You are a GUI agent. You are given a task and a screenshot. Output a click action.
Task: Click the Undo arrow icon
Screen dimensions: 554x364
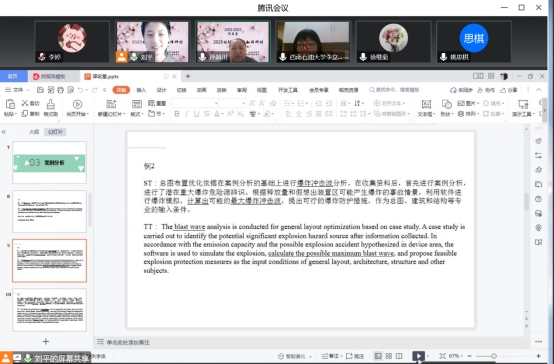click(81, 90)
